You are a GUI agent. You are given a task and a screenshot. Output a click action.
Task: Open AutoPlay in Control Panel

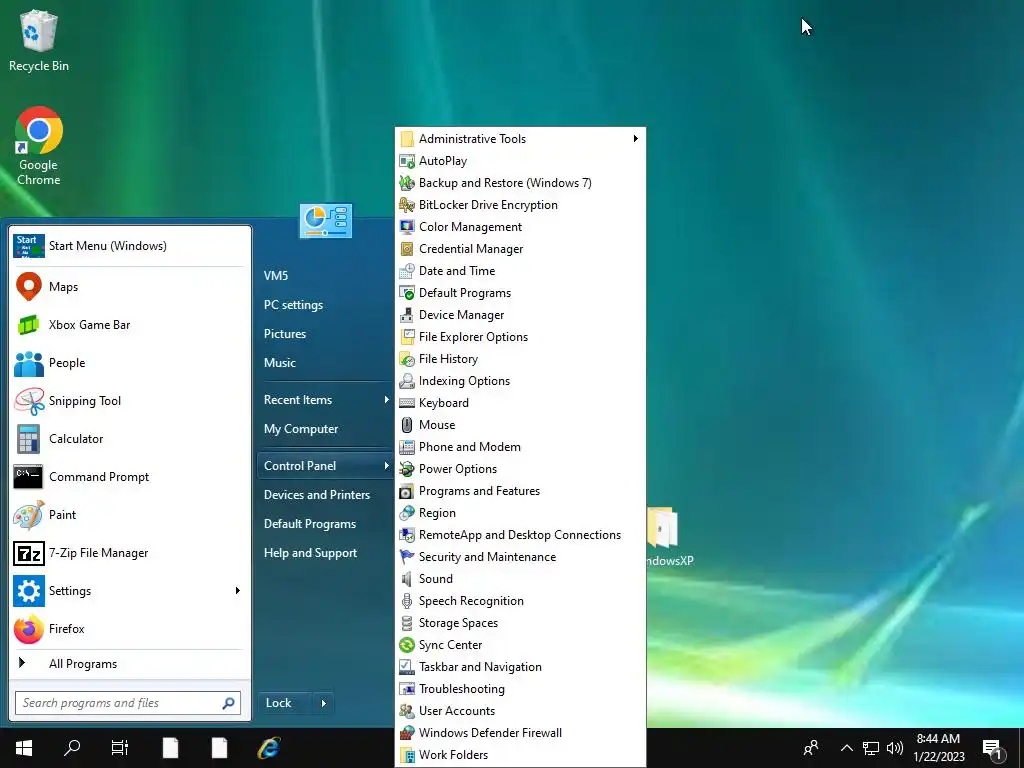tap(520, 161)
